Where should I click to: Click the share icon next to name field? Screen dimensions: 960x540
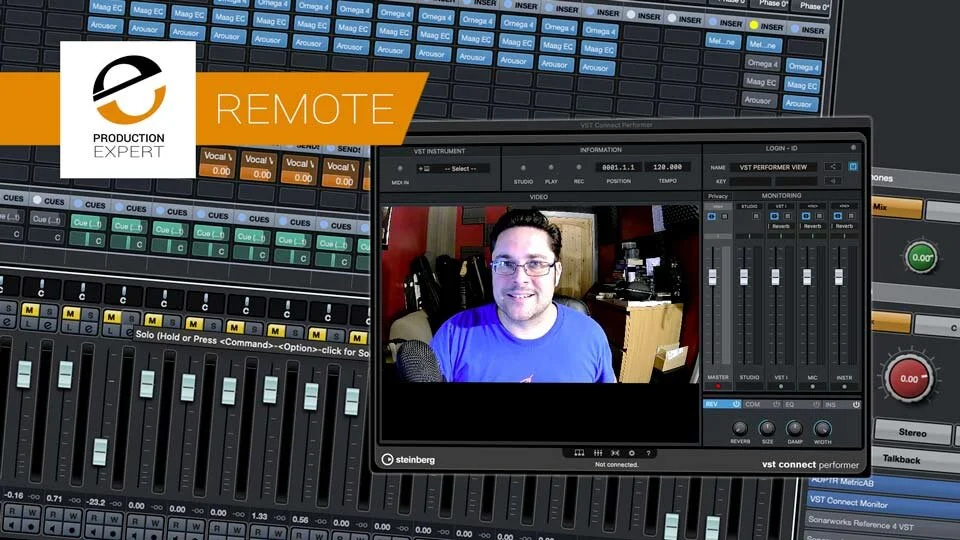click(x=833, y=167)
